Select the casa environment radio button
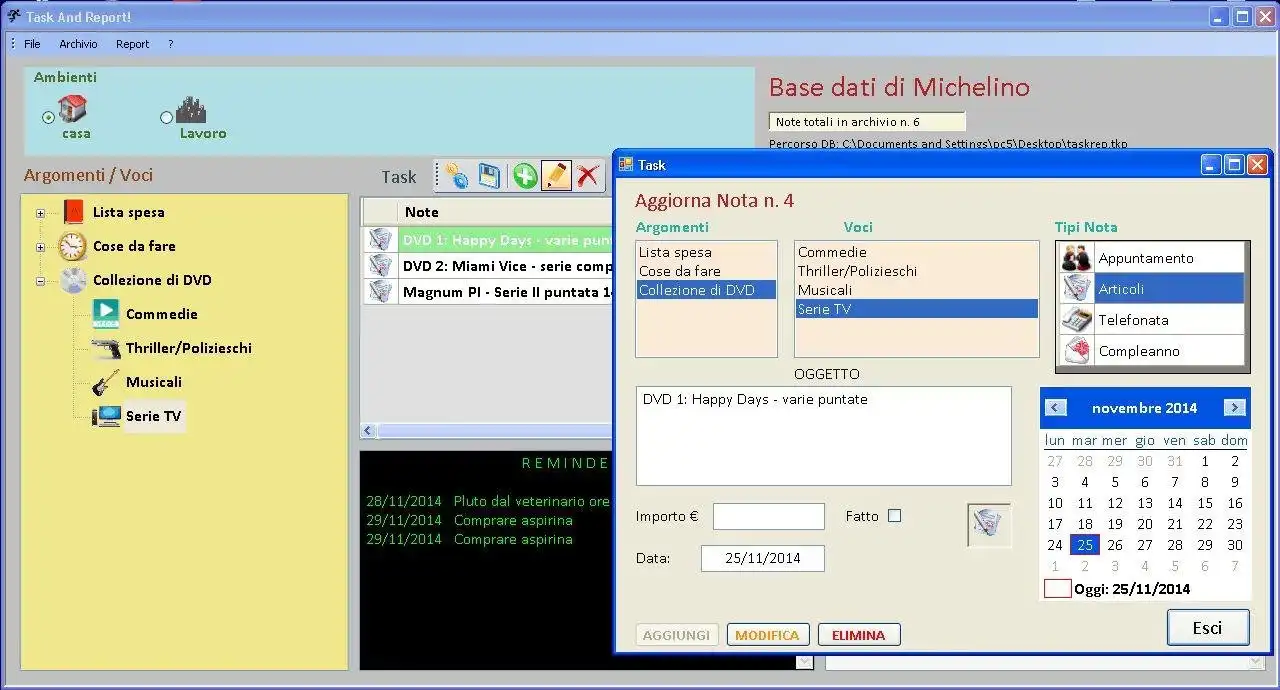This screenshot has height=690, width=1280. point(48,118)
